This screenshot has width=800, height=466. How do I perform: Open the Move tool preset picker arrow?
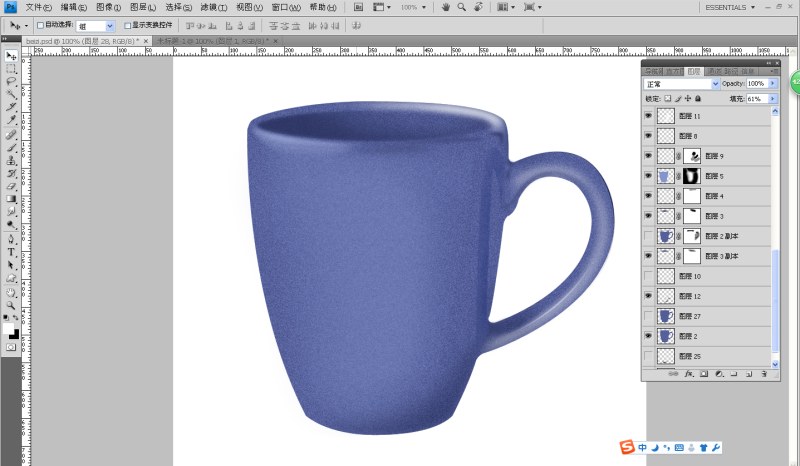click(26, 26)
